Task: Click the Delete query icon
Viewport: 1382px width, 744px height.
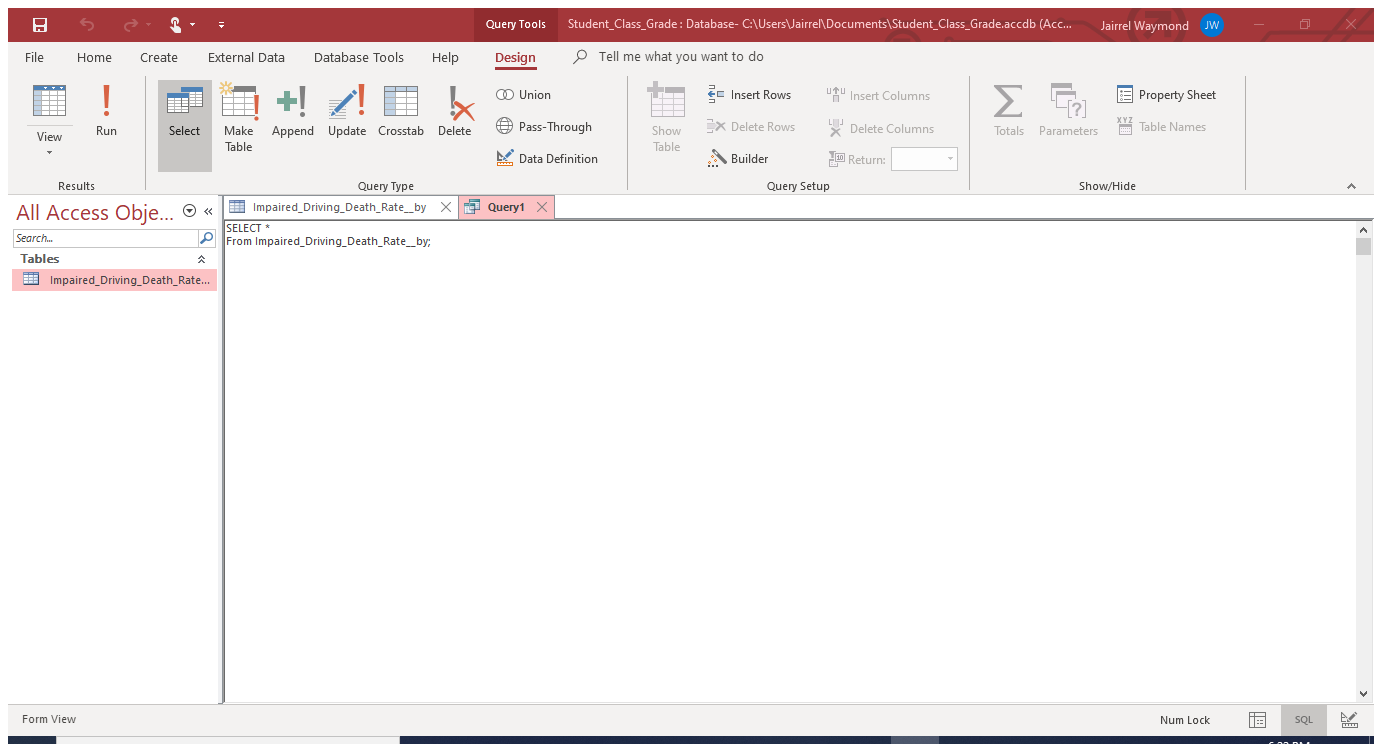Action: (x=454, y=111)
